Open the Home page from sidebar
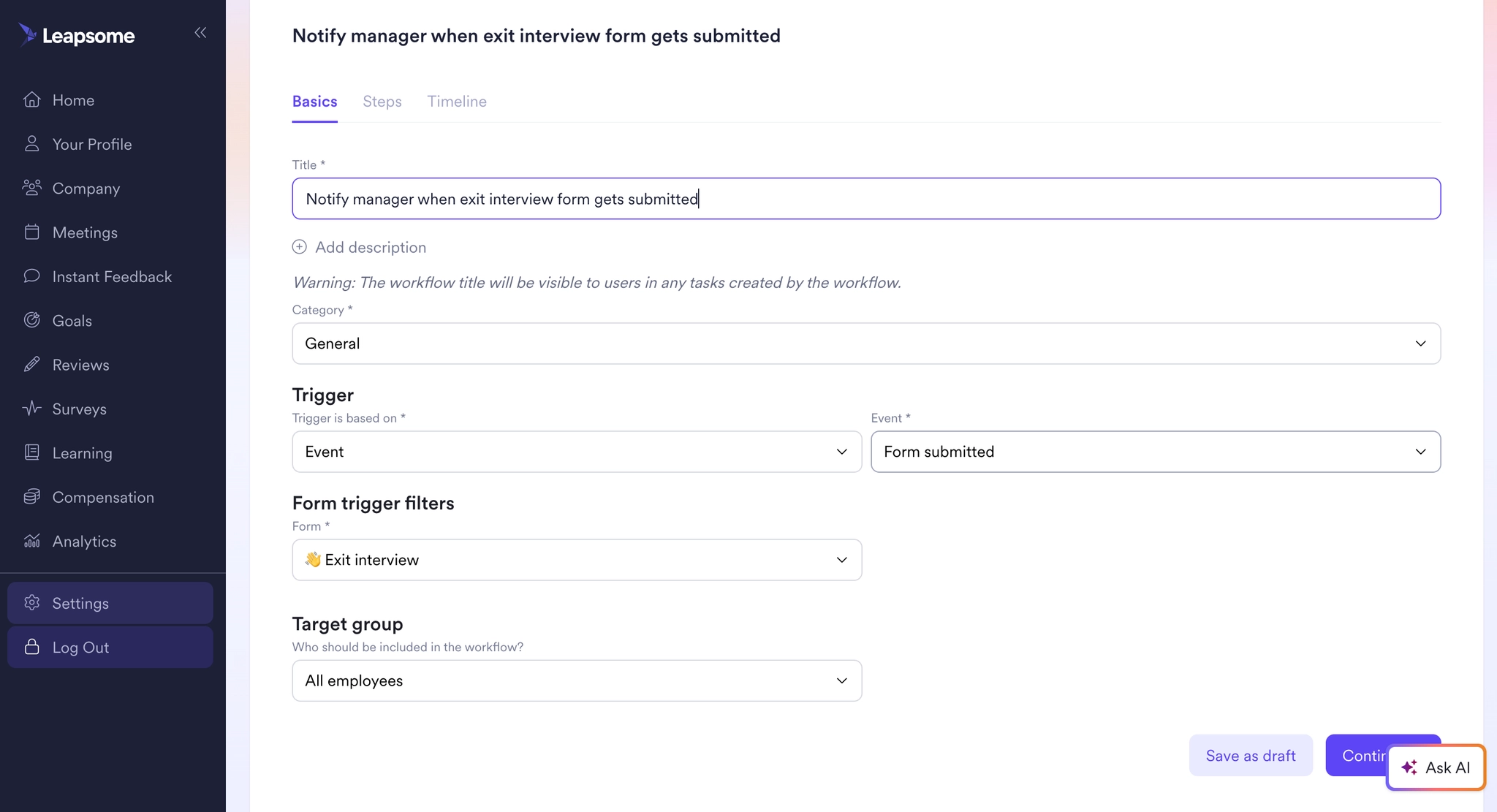Image resolution: width=1497 pixels, height=812 pixels. pos(72,100)
